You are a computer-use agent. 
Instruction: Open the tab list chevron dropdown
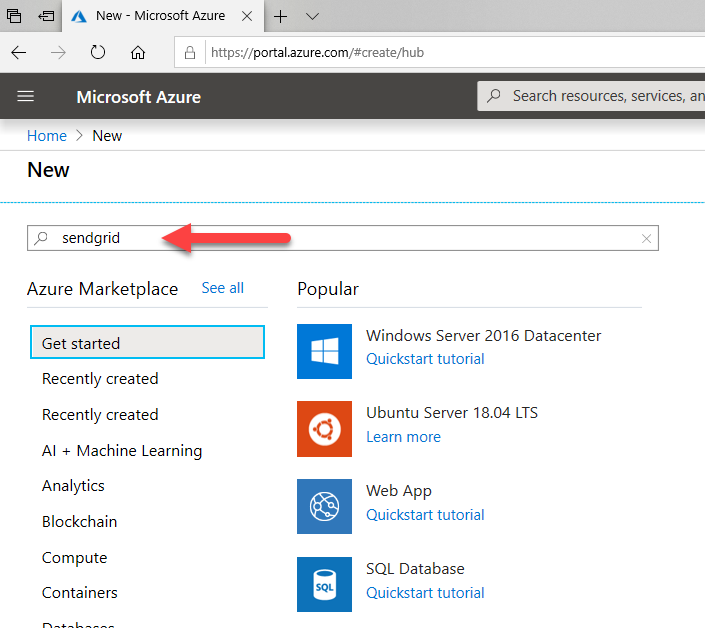[312, 17]
